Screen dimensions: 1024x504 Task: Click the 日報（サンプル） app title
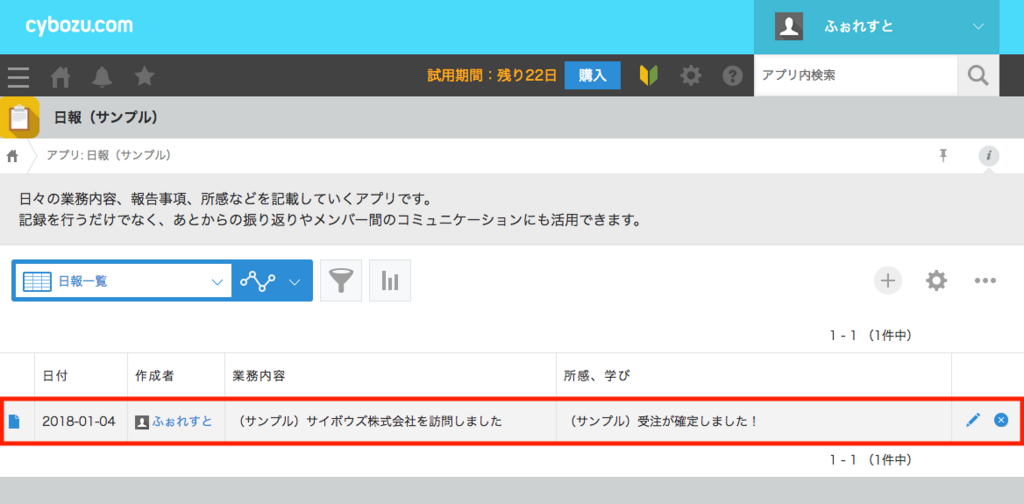[x=107, y=118]
